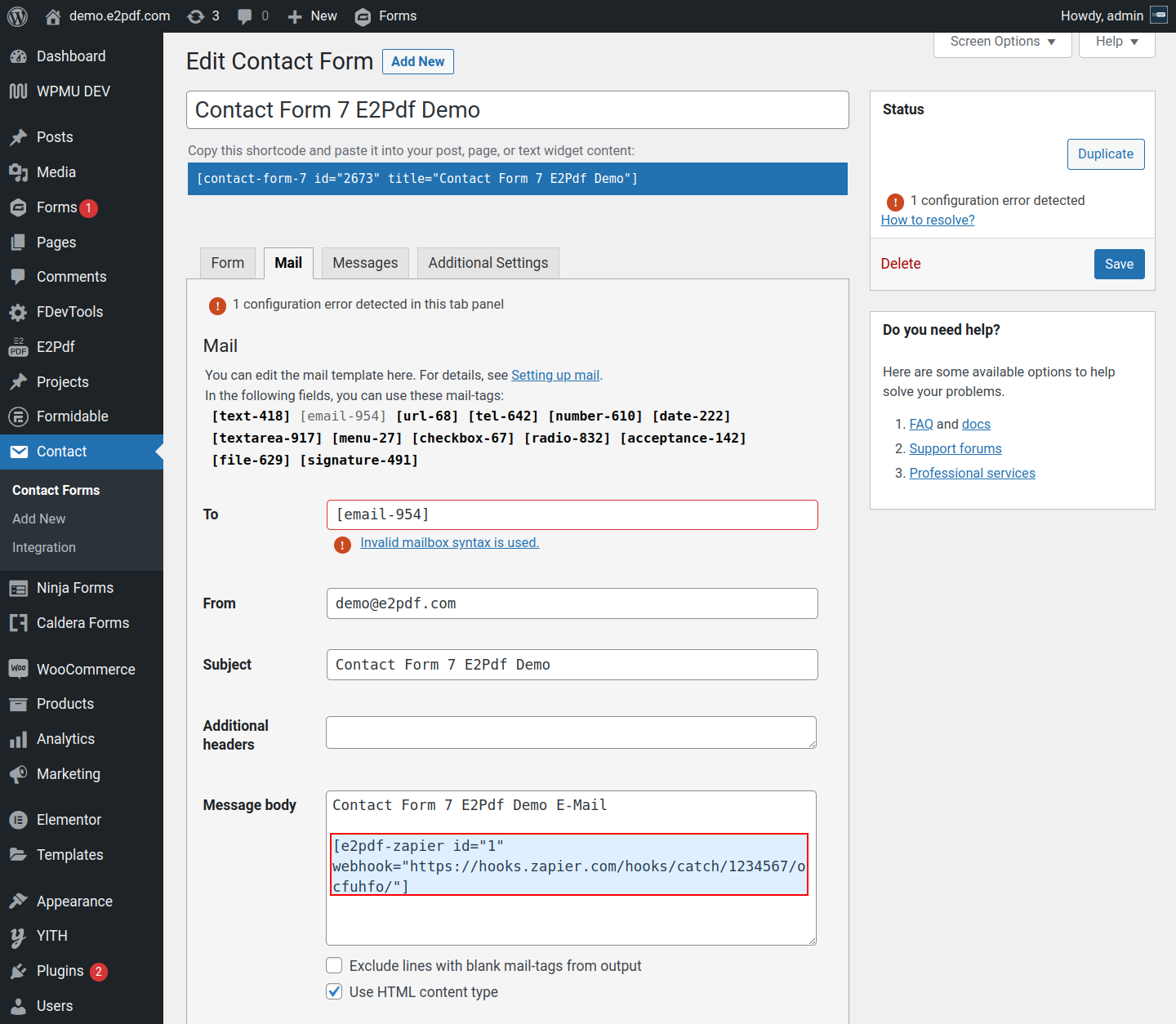1176x1024 pixels.
Task: Switch to the Messages tab
Action: coord(365,263)
